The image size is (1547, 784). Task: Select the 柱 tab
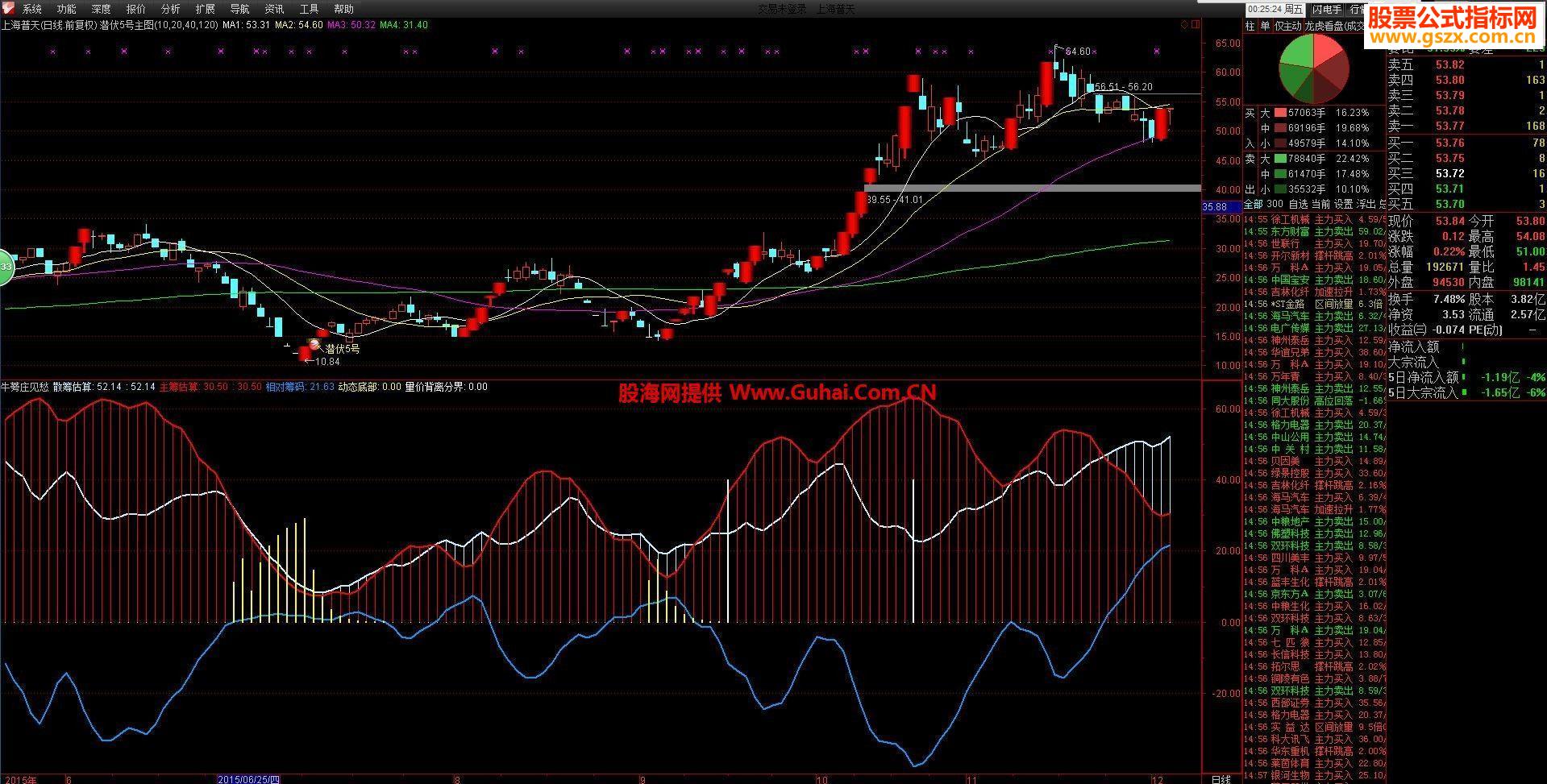(x=1250, y=26)
